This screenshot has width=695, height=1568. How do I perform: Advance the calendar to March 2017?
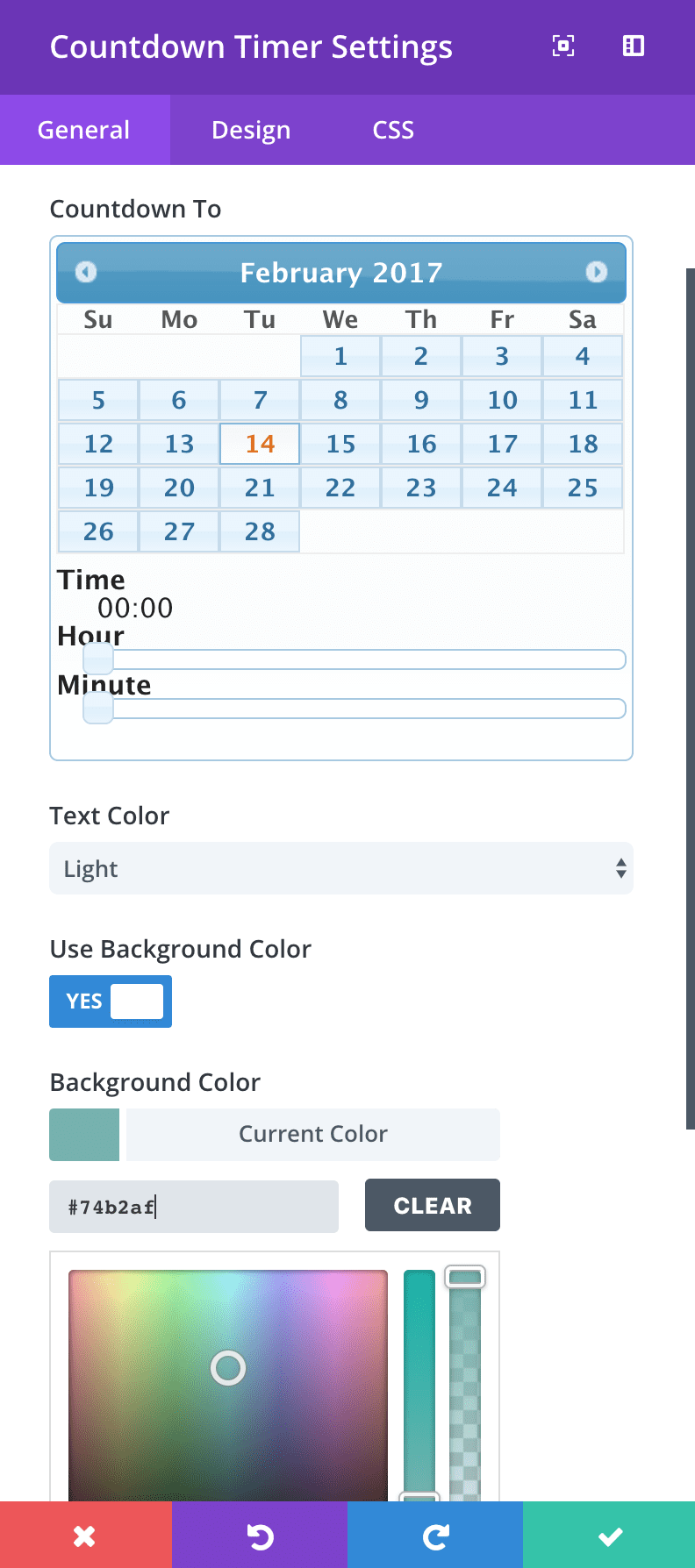[x=598, y=273]
